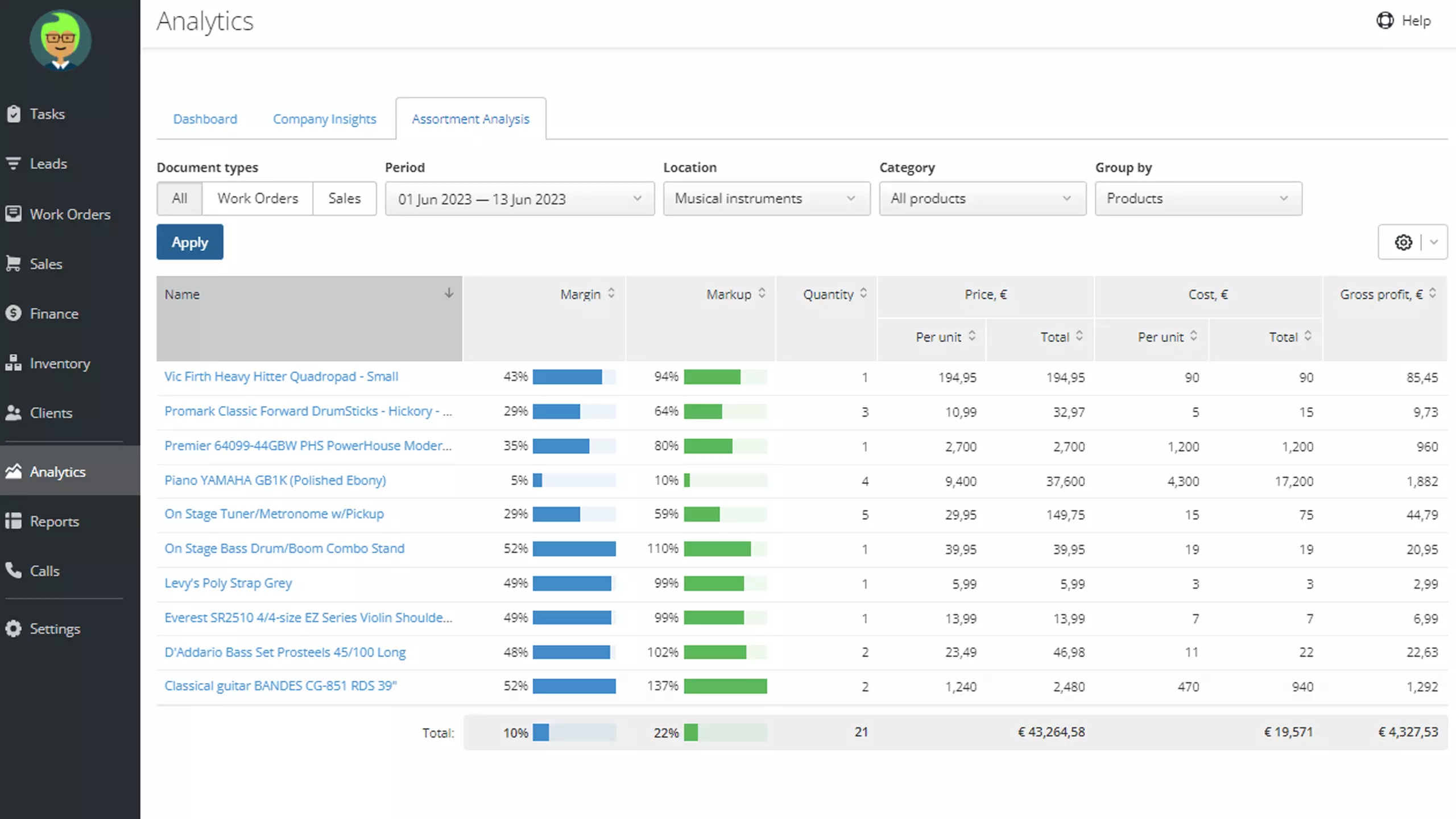This screenshot has height=819, width=1456.
Task: Open the Calls phone icon
Action: (x=14, y=570)
